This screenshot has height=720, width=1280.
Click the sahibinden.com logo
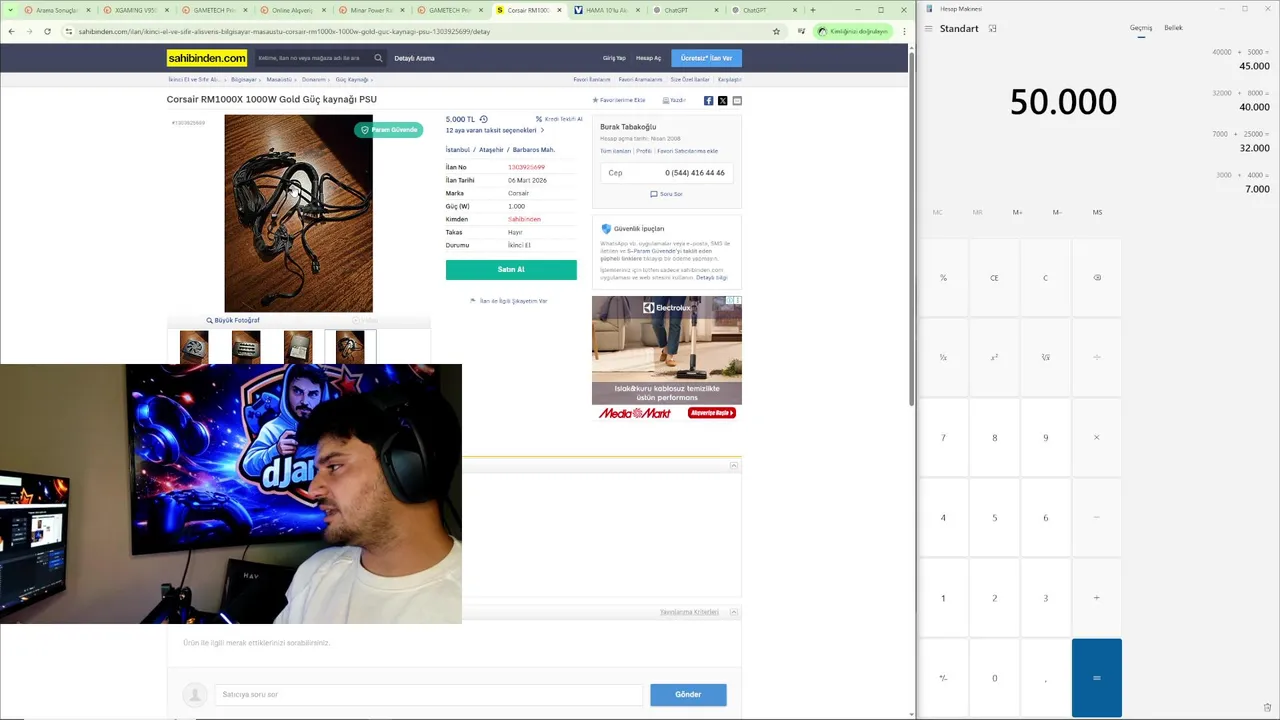(x=207, y=58)
